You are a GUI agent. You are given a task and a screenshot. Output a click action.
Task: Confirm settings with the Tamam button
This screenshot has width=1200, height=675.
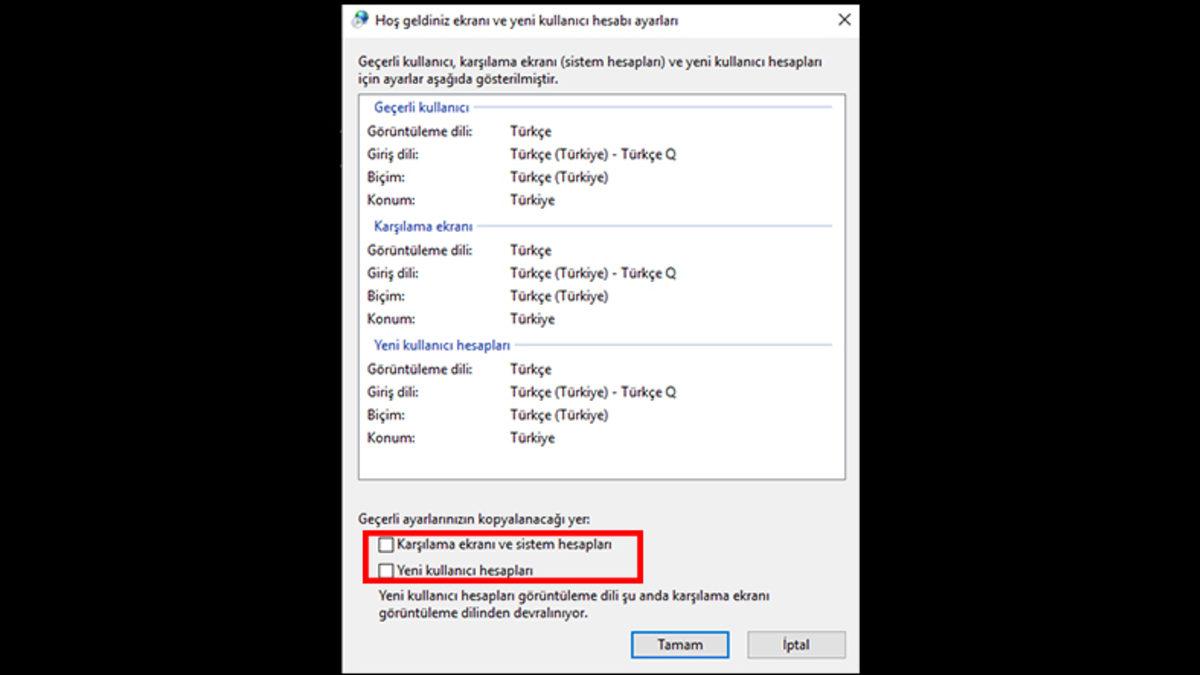[x=680, y=645]
